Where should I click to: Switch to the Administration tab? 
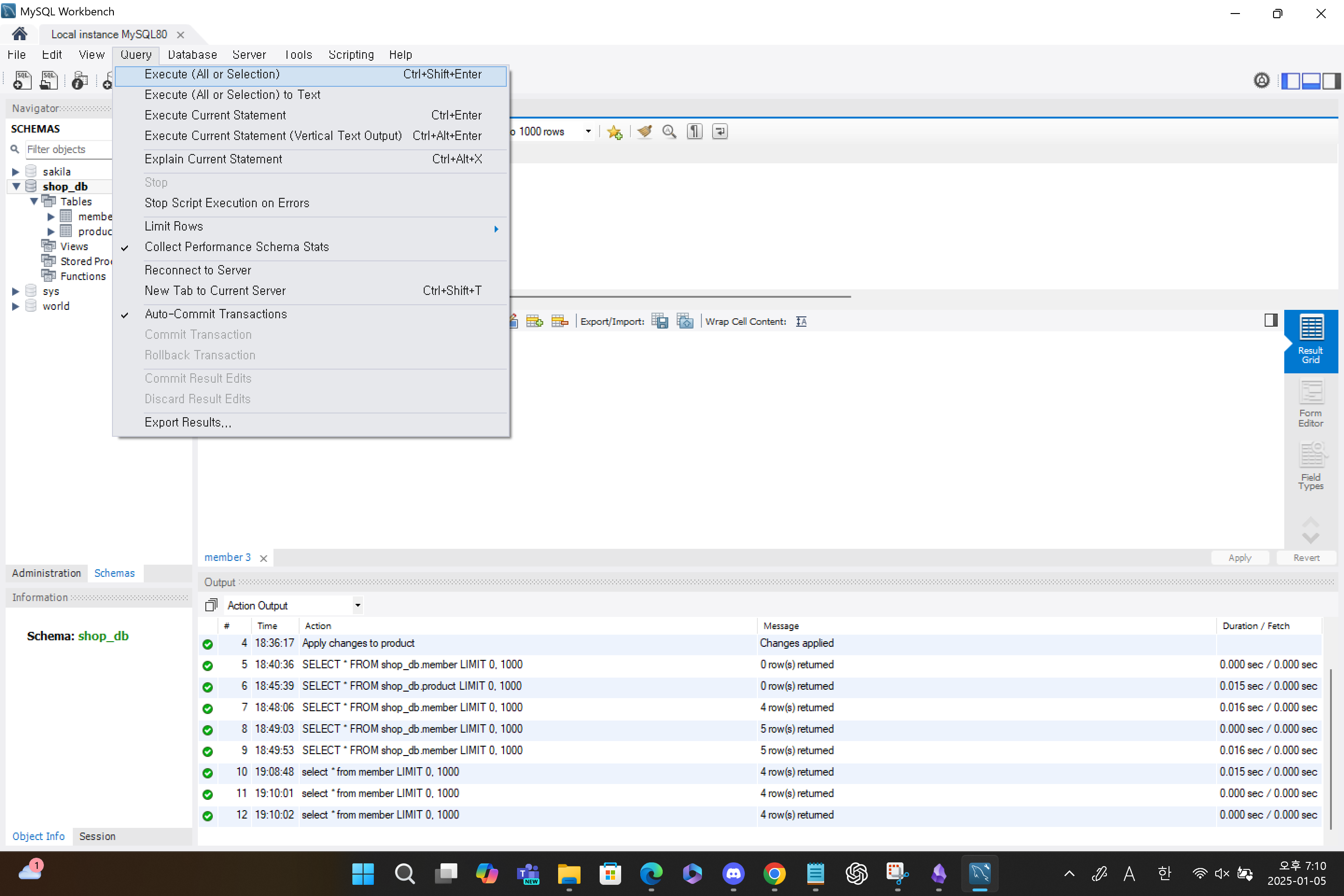[x=46, y=573]
